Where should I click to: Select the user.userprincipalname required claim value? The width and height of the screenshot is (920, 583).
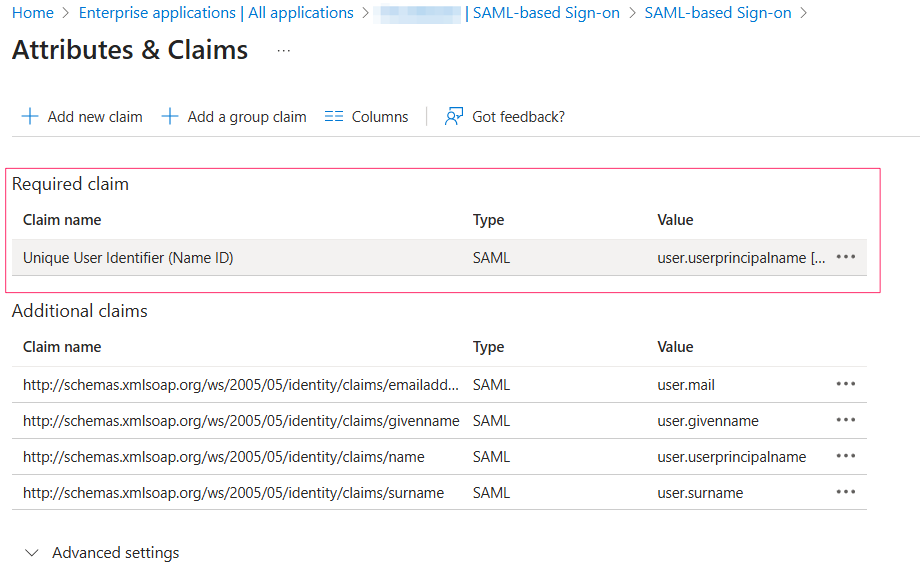pos(742,257)
